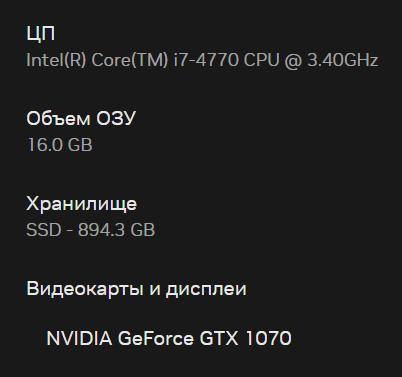Screen dimensions: 402x377
Task: Click the Core(TM) text in CPU line
Action: [130, 60]
